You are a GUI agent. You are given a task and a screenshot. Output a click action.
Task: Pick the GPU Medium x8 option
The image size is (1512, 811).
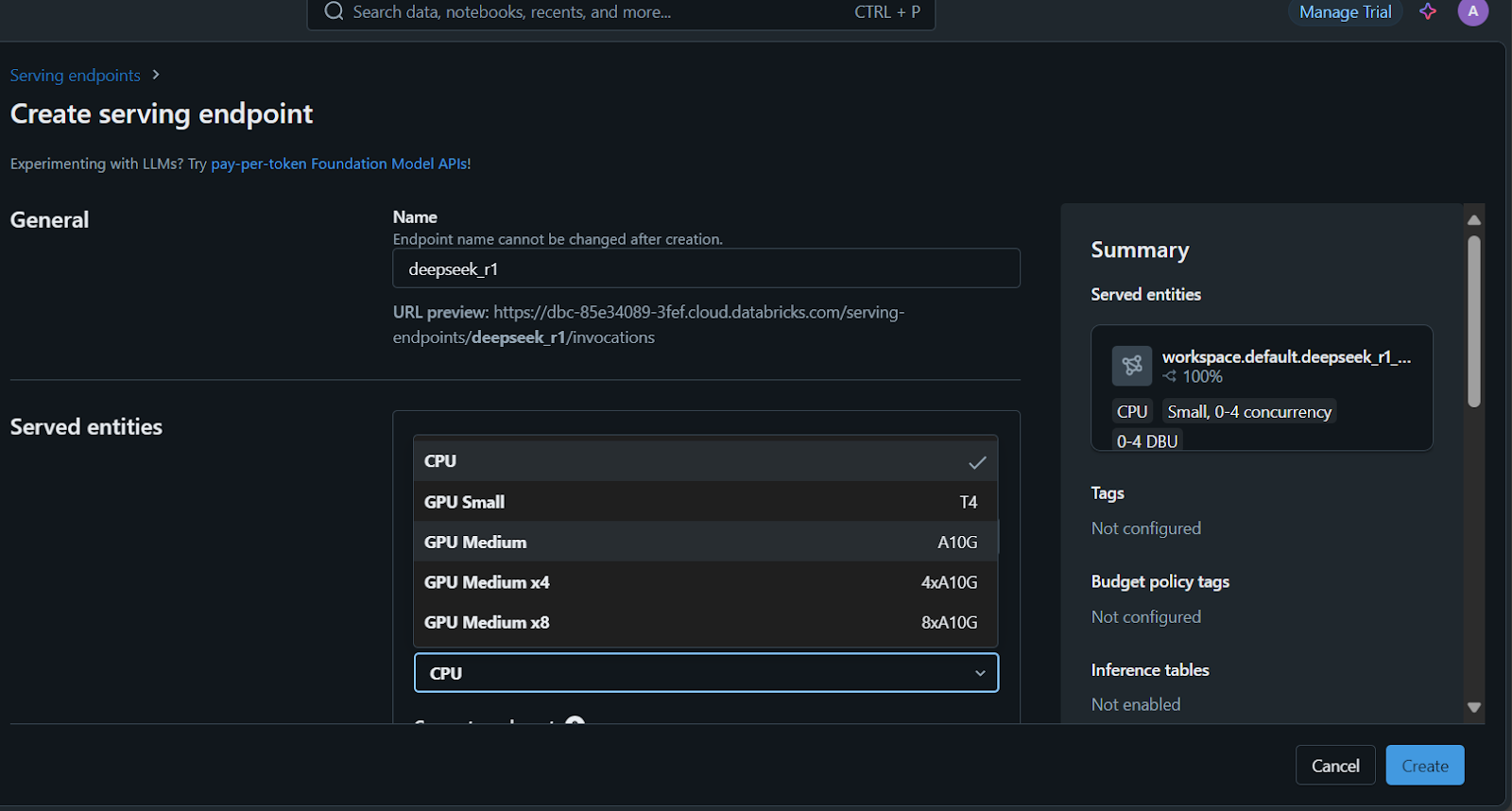click(x=705, y=622)
